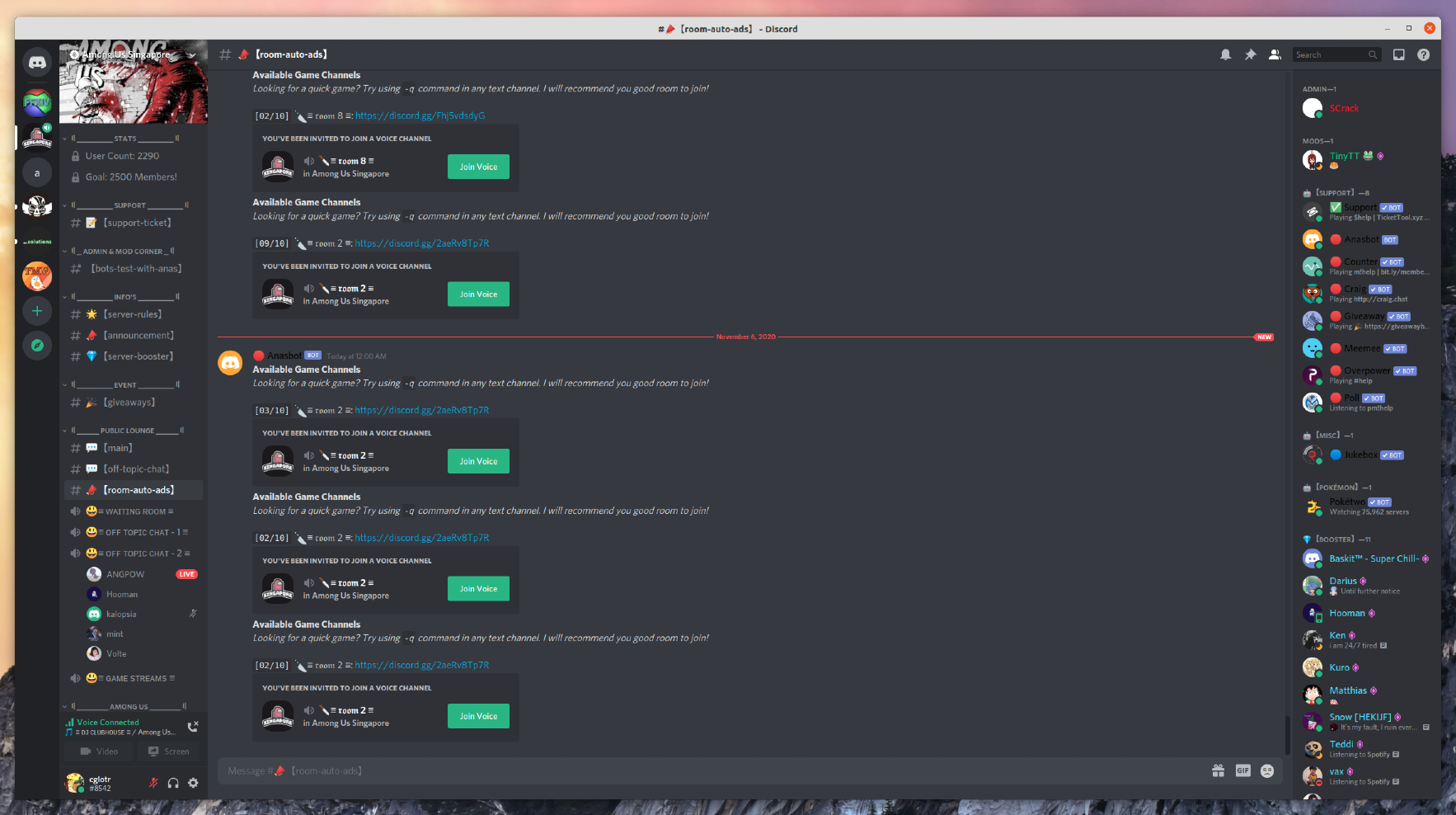Toggle headphones deafen in user panel
Screen dimensions: 1456x815
tap(173, 783)
